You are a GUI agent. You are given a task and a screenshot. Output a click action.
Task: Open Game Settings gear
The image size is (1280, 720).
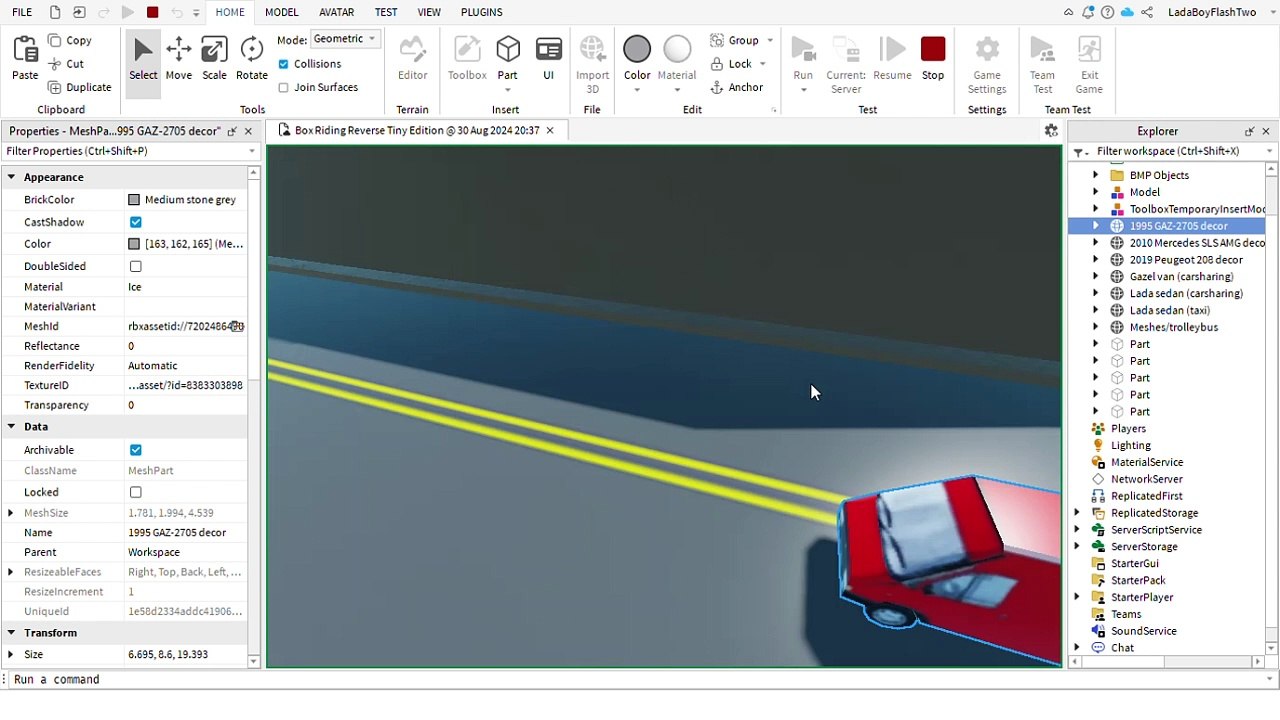pos(987,50)
